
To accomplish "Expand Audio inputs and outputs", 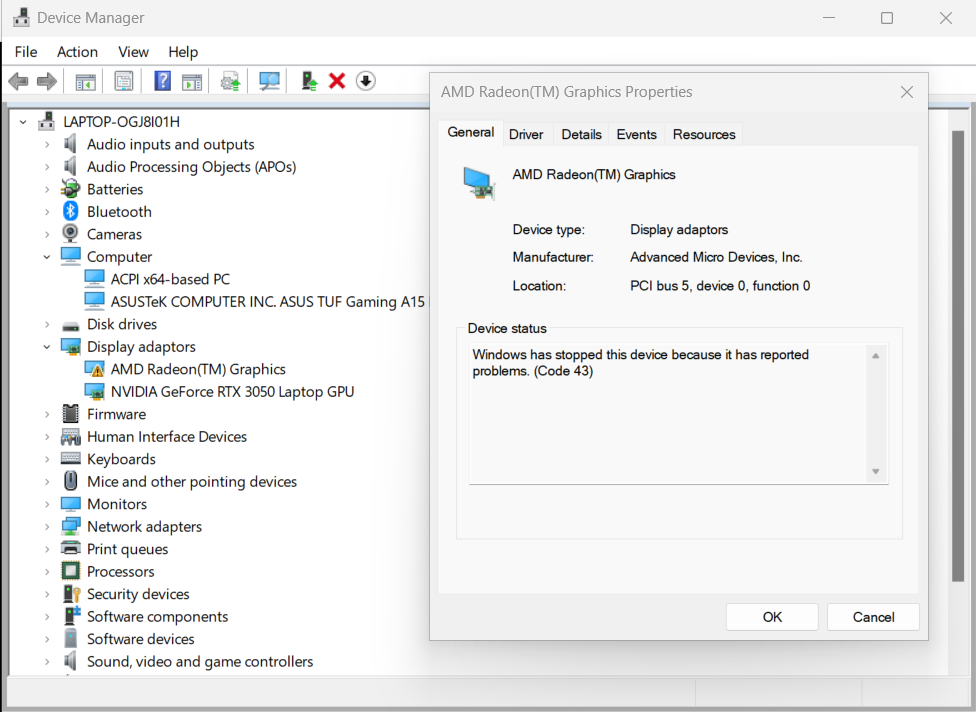I will [47, 144].
